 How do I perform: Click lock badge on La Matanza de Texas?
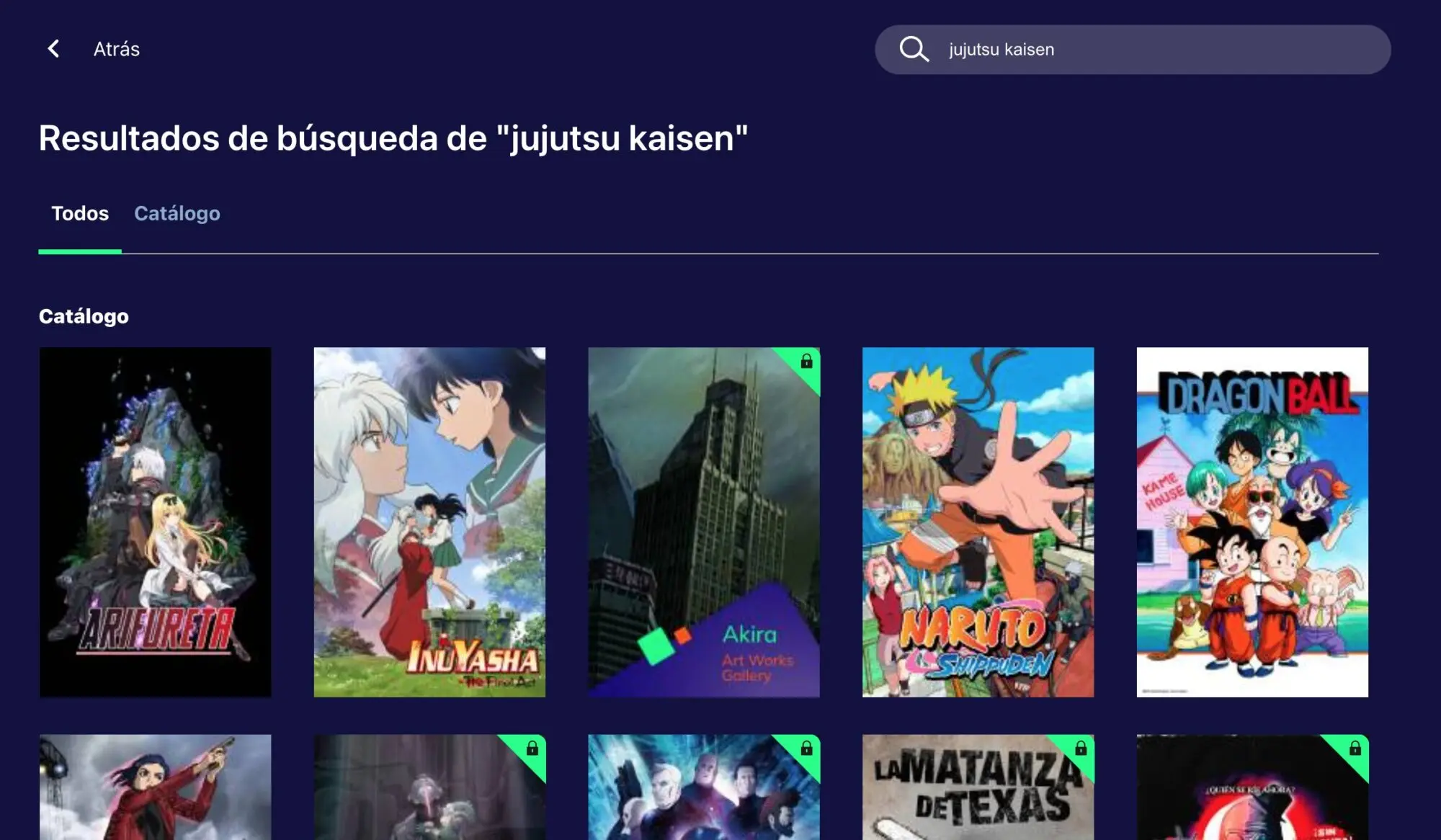1081,748
